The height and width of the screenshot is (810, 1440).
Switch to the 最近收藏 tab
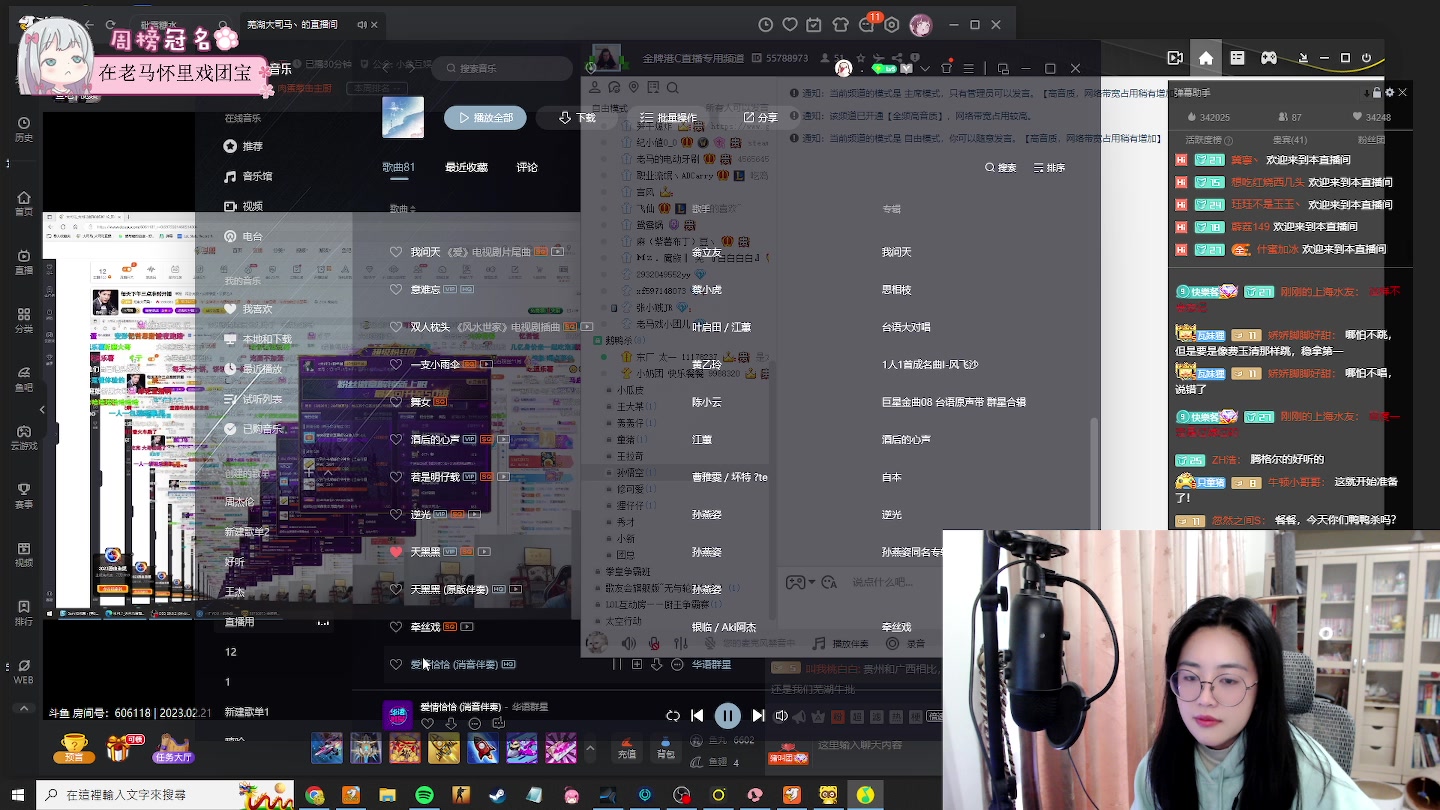466,167
